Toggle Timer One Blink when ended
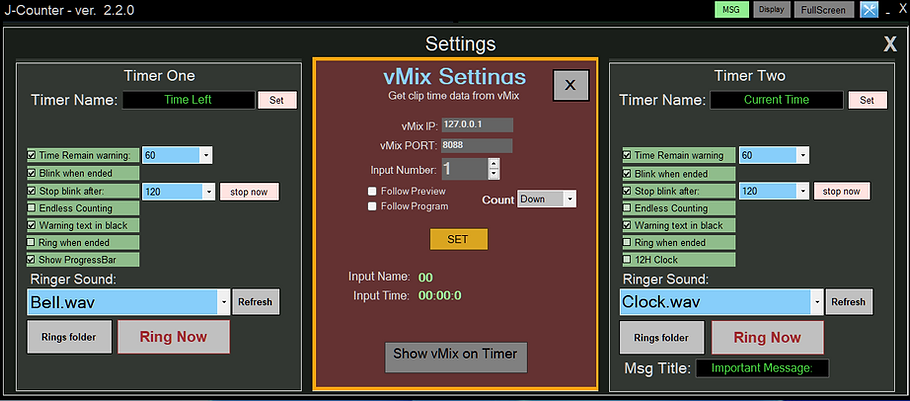The width and height of the screenshot is (910, 401). (x=31, y=173)
